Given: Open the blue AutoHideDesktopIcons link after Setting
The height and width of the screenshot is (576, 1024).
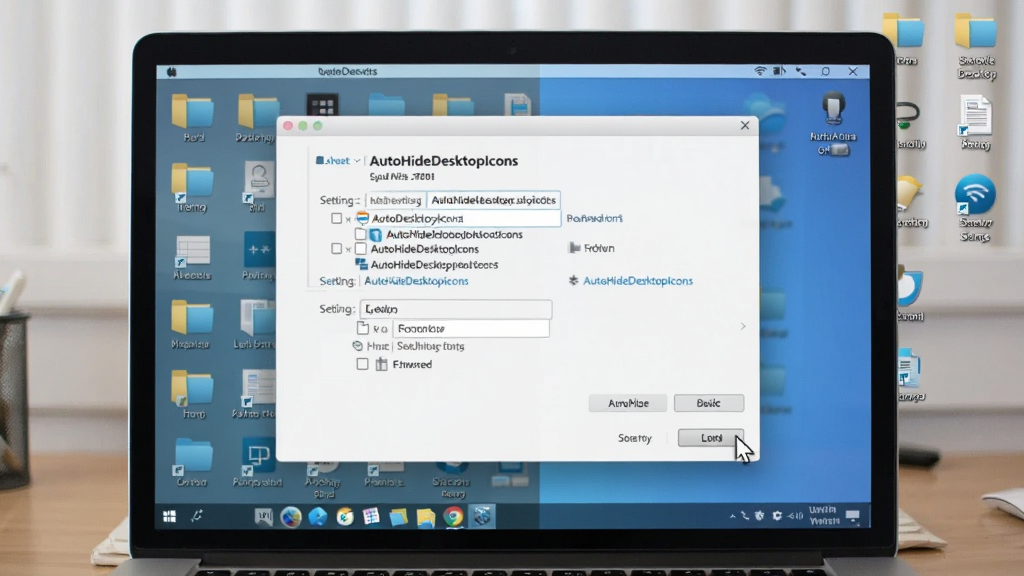Looking at the screenshot, I should click(416, 281).
